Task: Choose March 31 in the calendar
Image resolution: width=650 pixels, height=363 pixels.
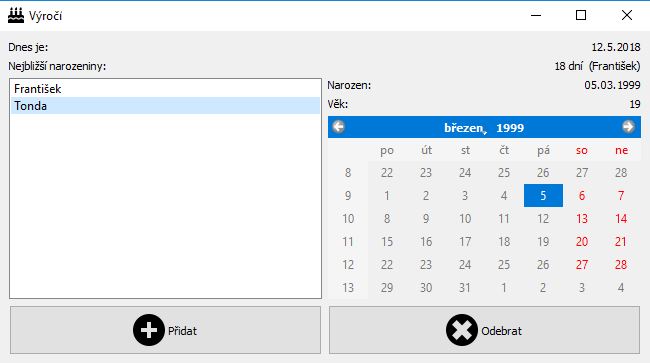Action: coord(465,288)
